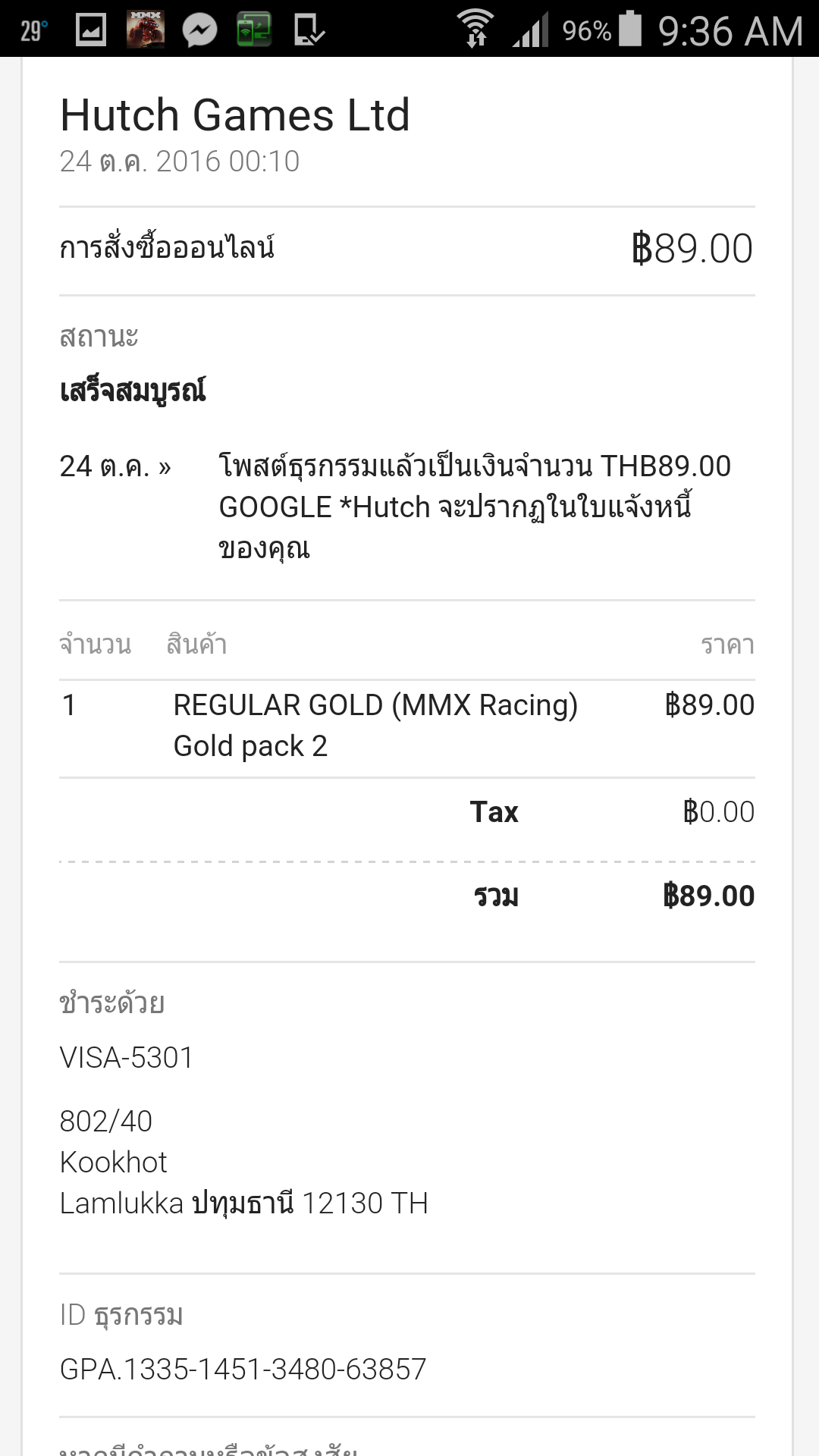Tap the 29° temperature indicator
The height and width of the screenshot is (1456, 819).
34,31
